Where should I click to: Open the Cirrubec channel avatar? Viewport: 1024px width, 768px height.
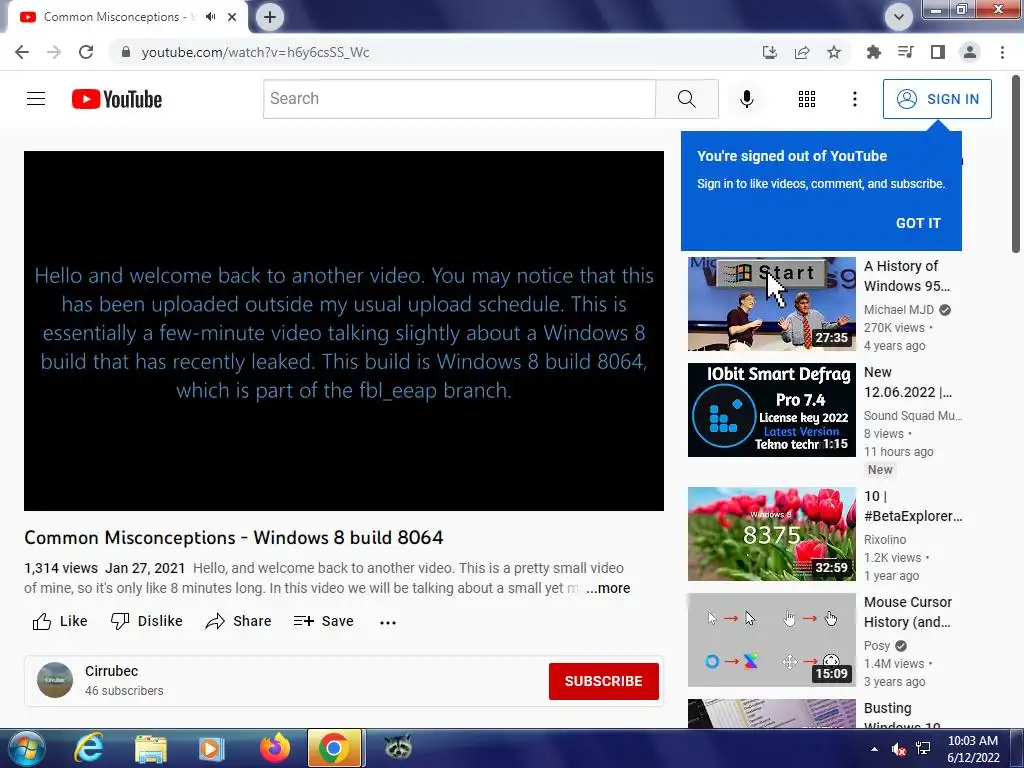click(55, 680)
